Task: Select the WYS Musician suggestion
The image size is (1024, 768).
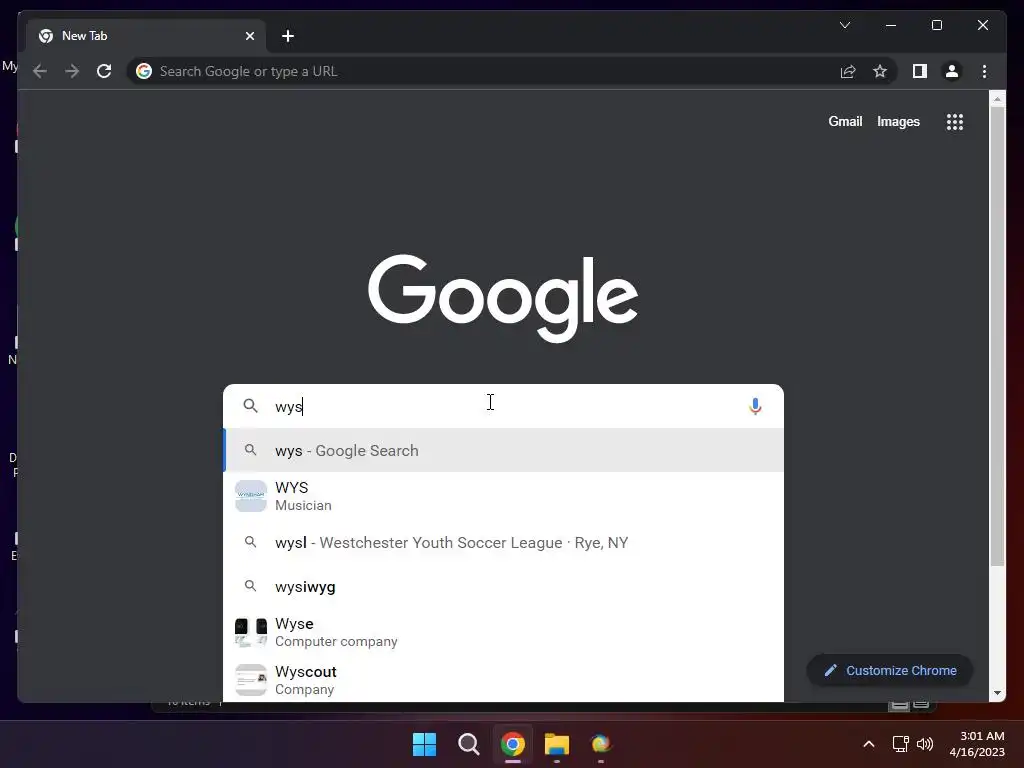Action: (x=504, y=496)
